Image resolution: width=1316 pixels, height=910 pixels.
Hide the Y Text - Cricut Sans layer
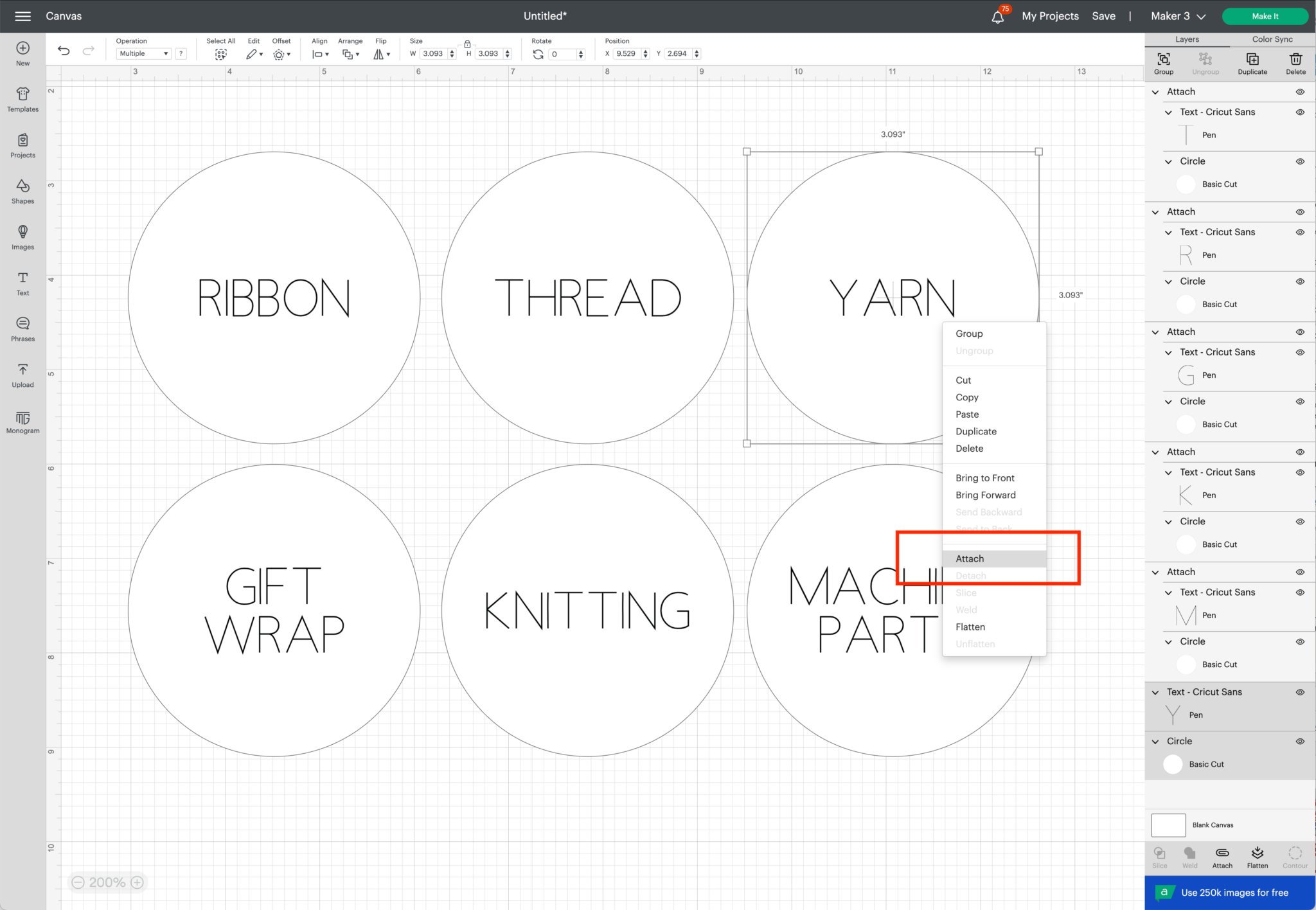point(1299,692)
